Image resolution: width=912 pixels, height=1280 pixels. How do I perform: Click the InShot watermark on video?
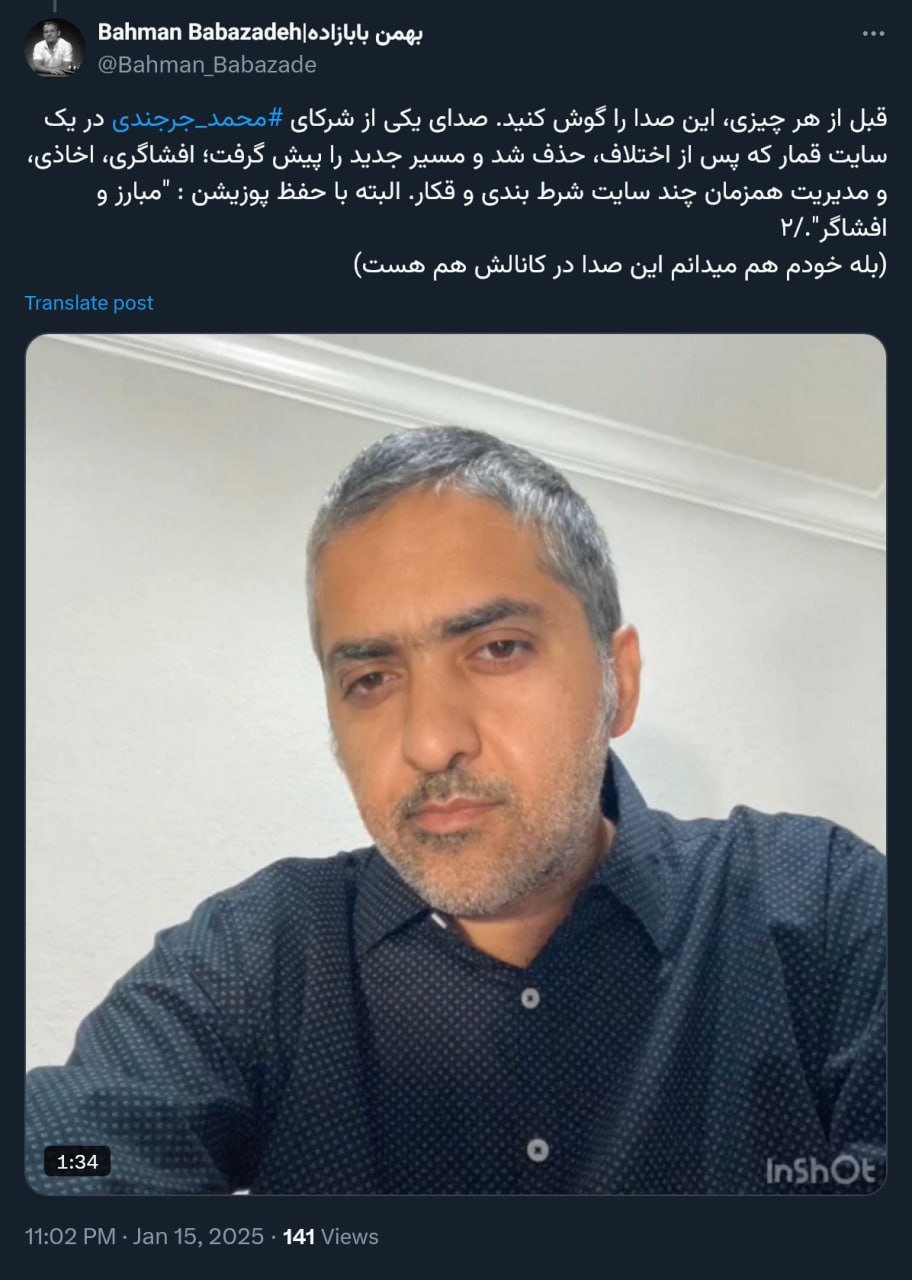pyautogui.click(x=820, y=1170)
